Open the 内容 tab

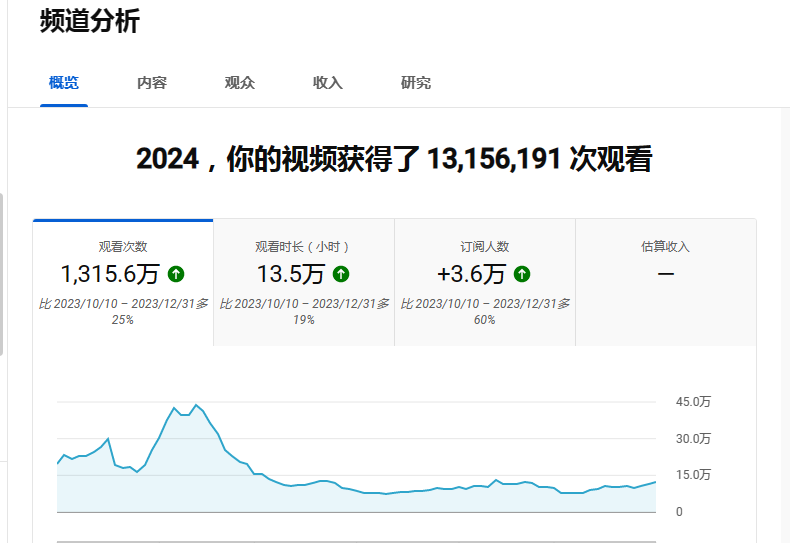tap(152, 83)
